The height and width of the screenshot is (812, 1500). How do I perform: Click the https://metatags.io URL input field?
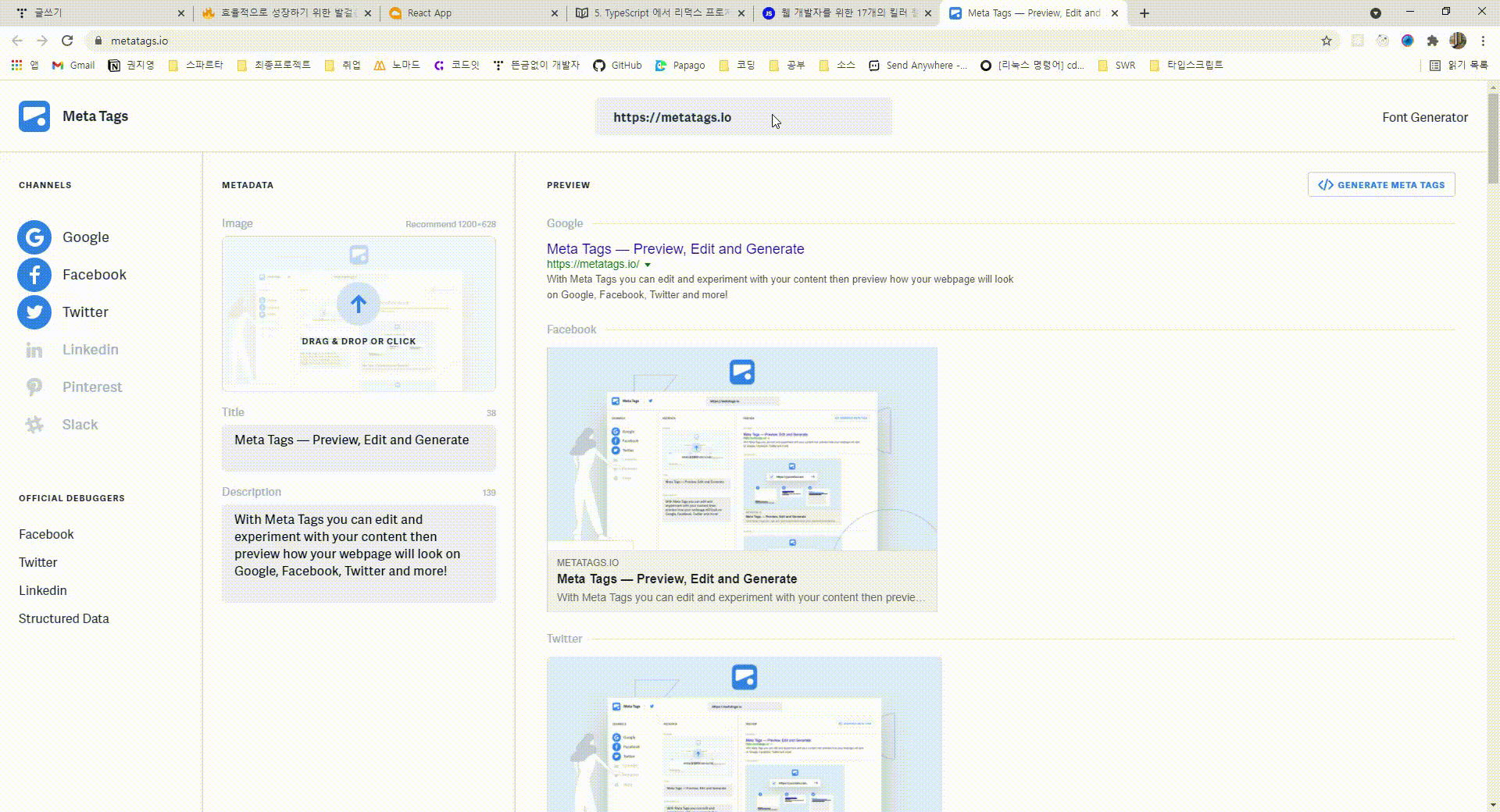tap(743, 117)
